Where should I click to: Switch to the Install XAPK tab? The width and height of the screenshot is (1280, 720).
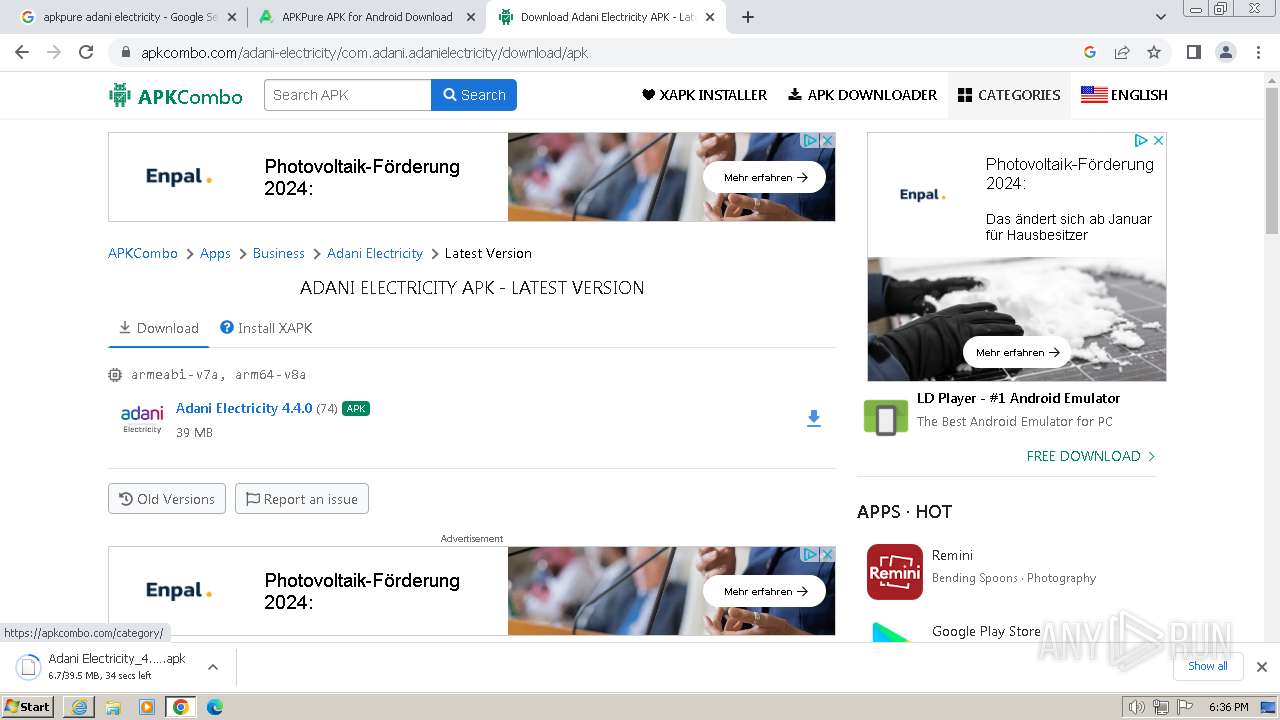point(266,328)
